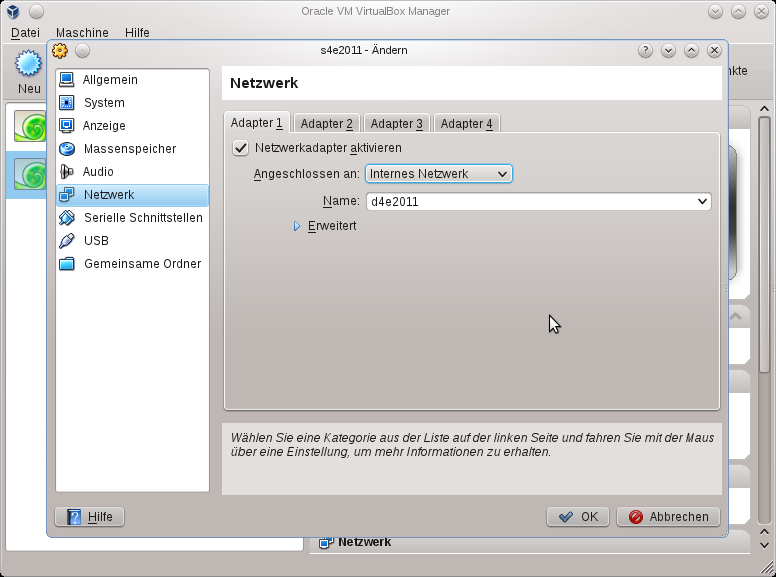Open the Maschine menu

[82, 33]
